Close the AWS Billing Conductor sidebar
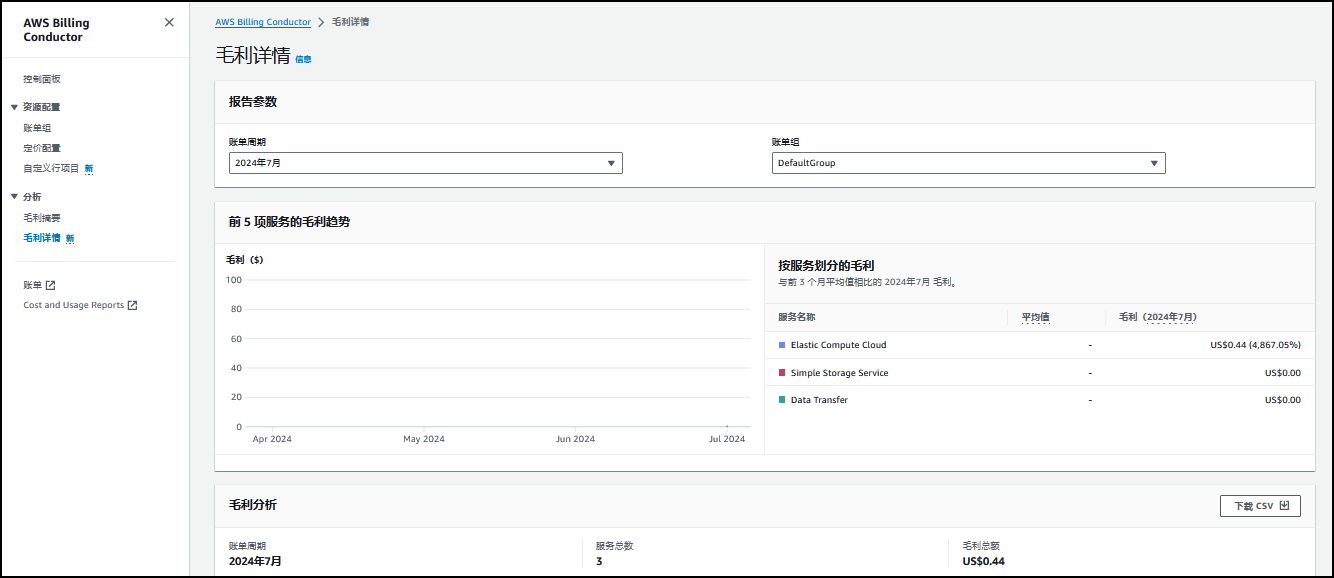Image resolution: width=1334 pixels, height=578 pixels. coord(169,22)
